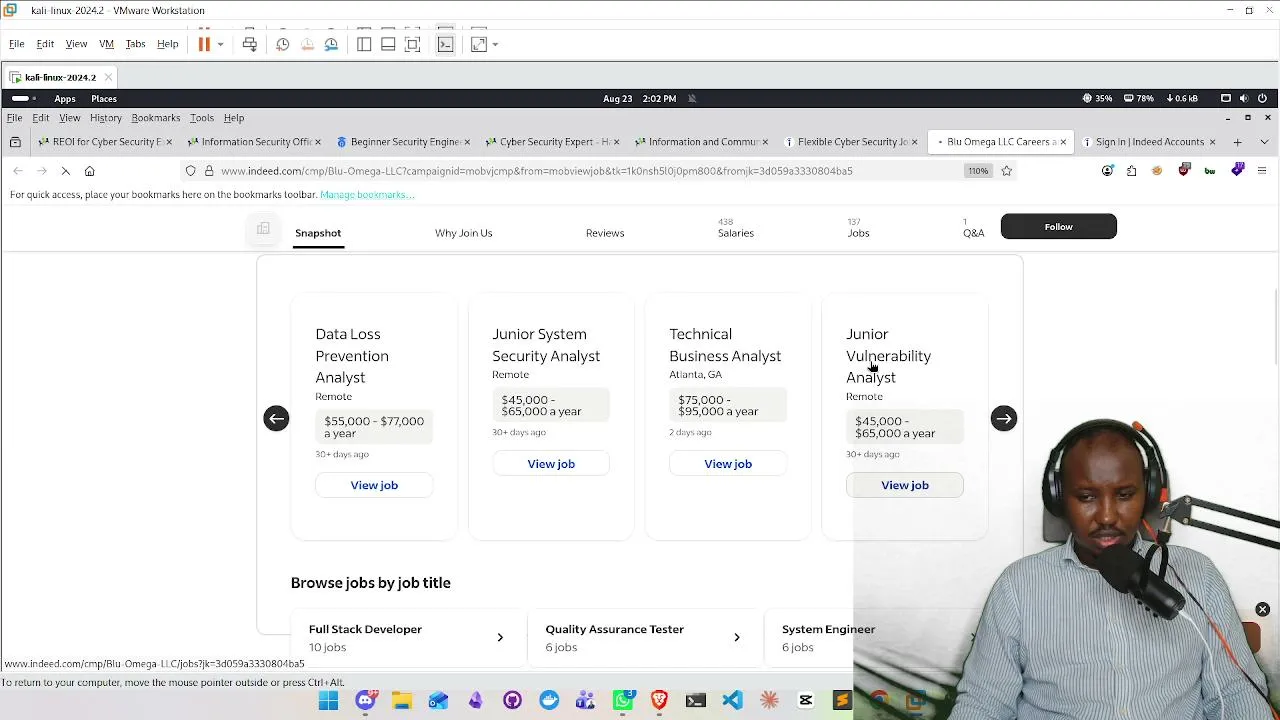This screenshot has height=720, width=1280.
Task: List all tabs with dropdown chevron
Action: (x=1264, y=142)
